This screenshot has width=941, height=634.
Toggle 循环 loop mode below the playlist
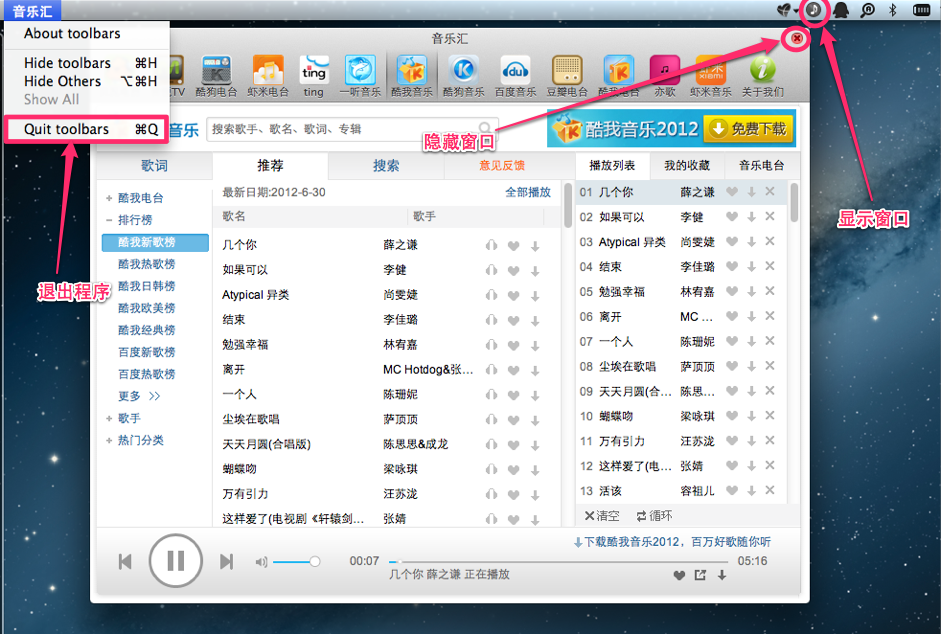654,516
